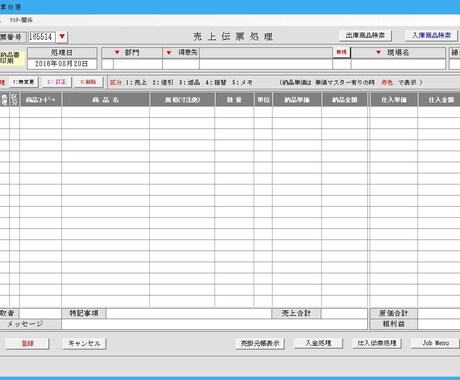Click the 特記事項 remarks input field
Viewport: 460px width, 380px height.
[x=189, y=313]
